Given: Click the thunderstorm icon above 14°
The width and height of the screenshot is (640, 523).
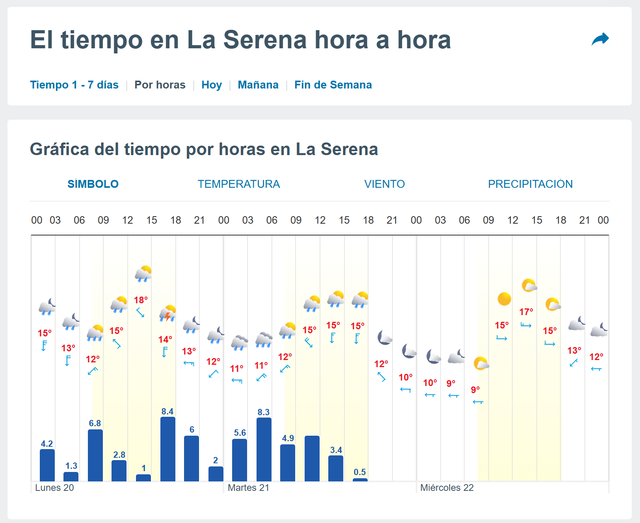Looking at the screenshot, I should [167, 313].
